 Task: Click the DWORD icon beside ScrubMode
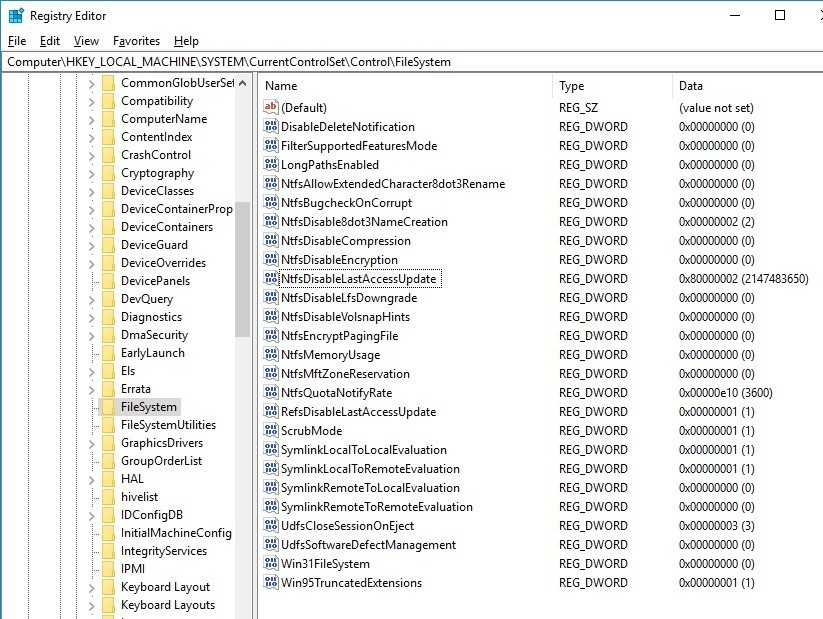[x=271, y=431]
